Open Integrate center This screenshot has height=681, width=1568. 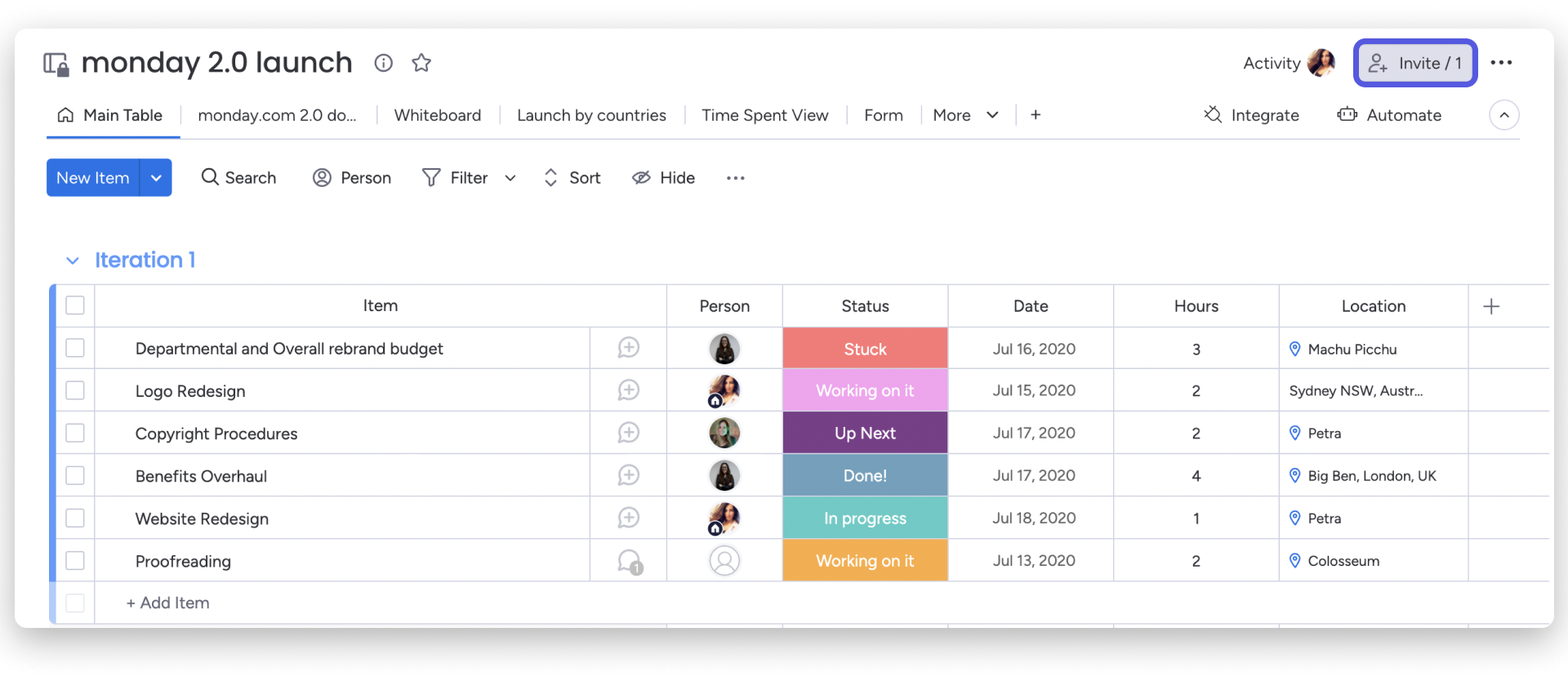coord(1251,115)
